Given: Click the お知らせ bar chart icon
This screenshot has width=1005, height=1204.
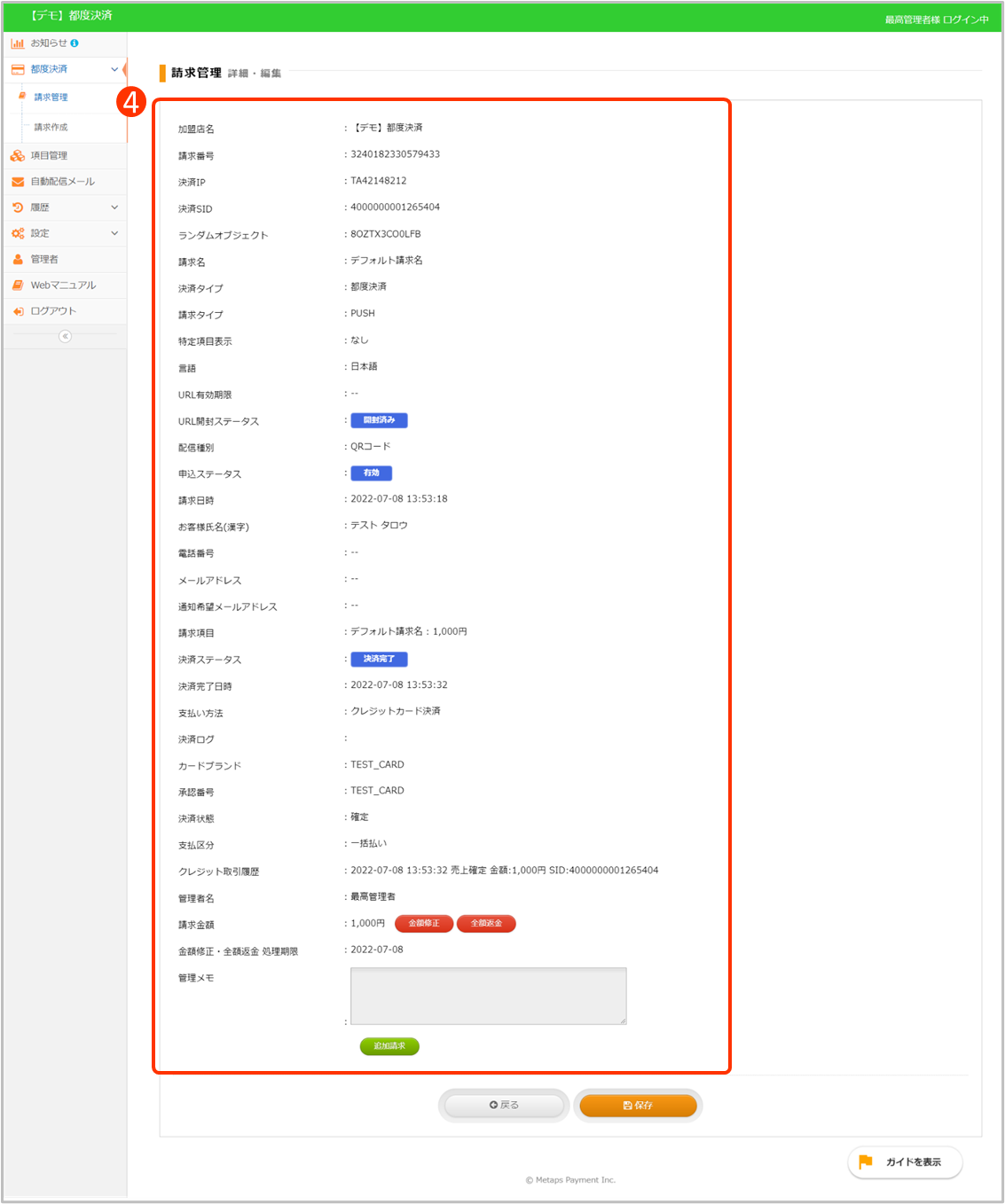Looking at the screenshot, I should [x=18, y=43].
